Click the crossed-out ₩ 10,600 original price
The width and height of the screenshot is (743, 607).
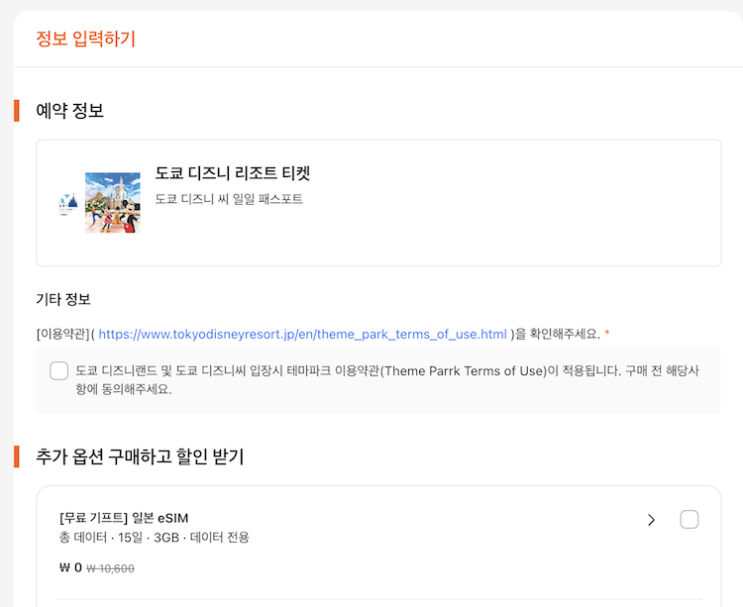tap(110, 568)
